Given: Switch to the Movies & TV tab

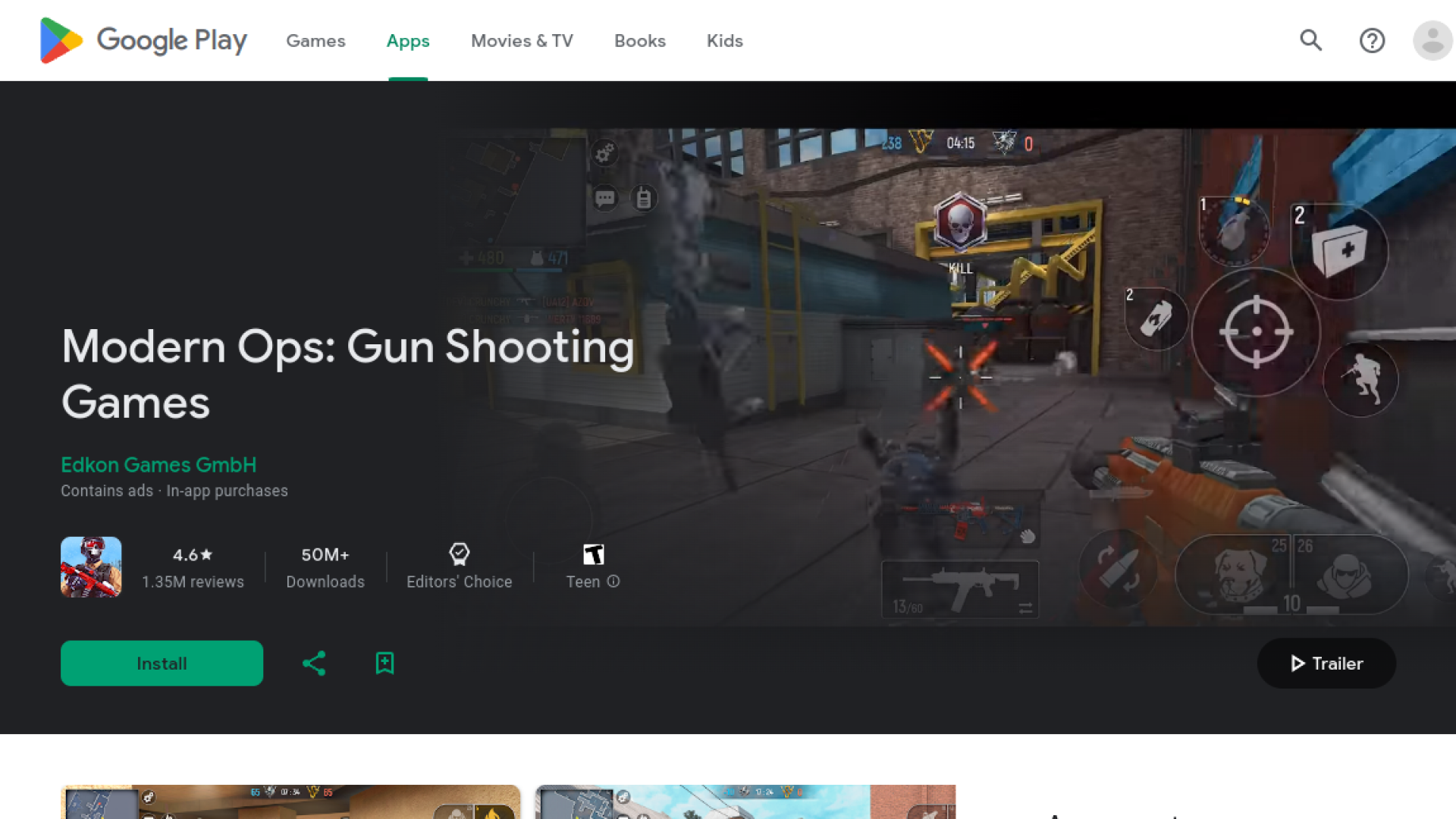Looking at the screenshot, I should (522, 41).
